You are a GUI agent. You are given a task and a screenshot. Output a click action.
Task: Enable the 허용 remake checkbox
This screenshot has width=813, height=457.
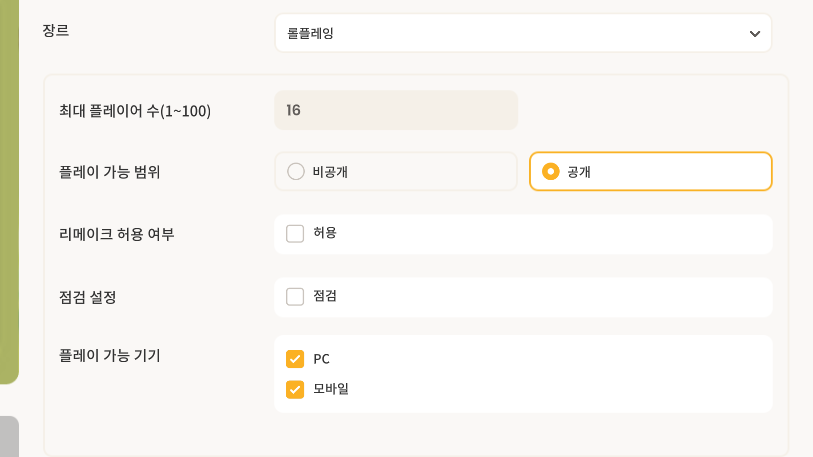pyautogui.click(x=295, y=233)
